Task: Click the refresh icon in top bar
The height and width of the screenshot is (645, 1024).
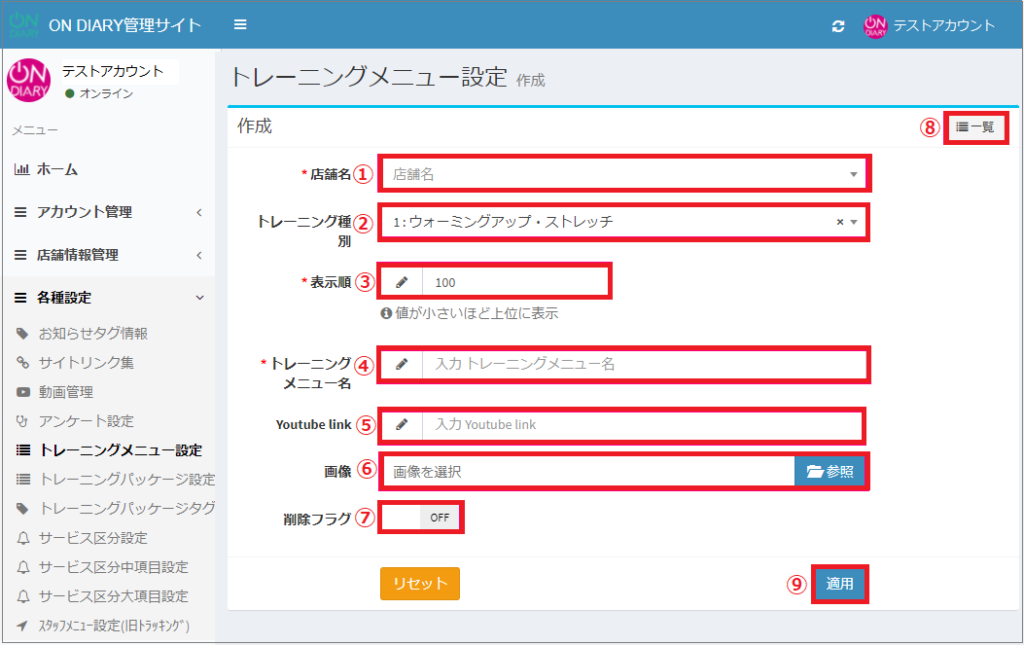Action: coord(838,26)
